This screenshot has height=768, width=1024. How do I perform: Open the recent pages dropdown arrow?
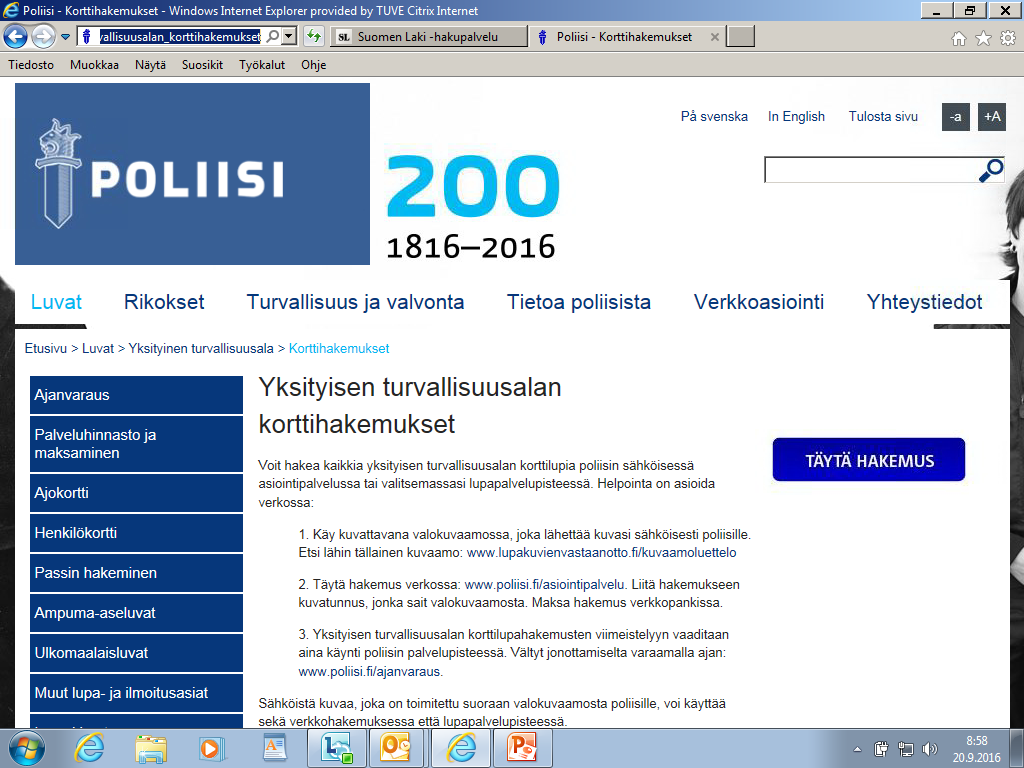pos(65,37)
